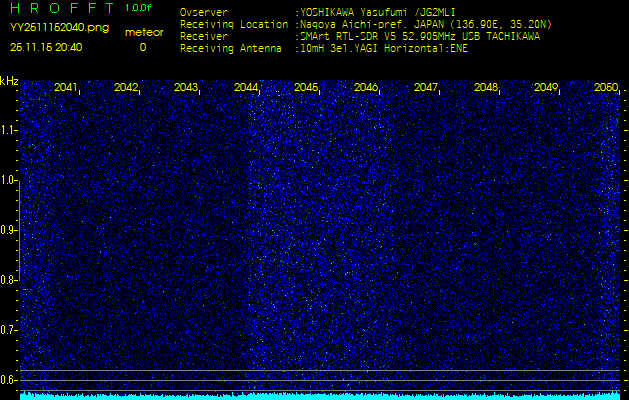Select the filename YY2511162040.png
This screenshot has height=400, width=629.
pos(59,28)
